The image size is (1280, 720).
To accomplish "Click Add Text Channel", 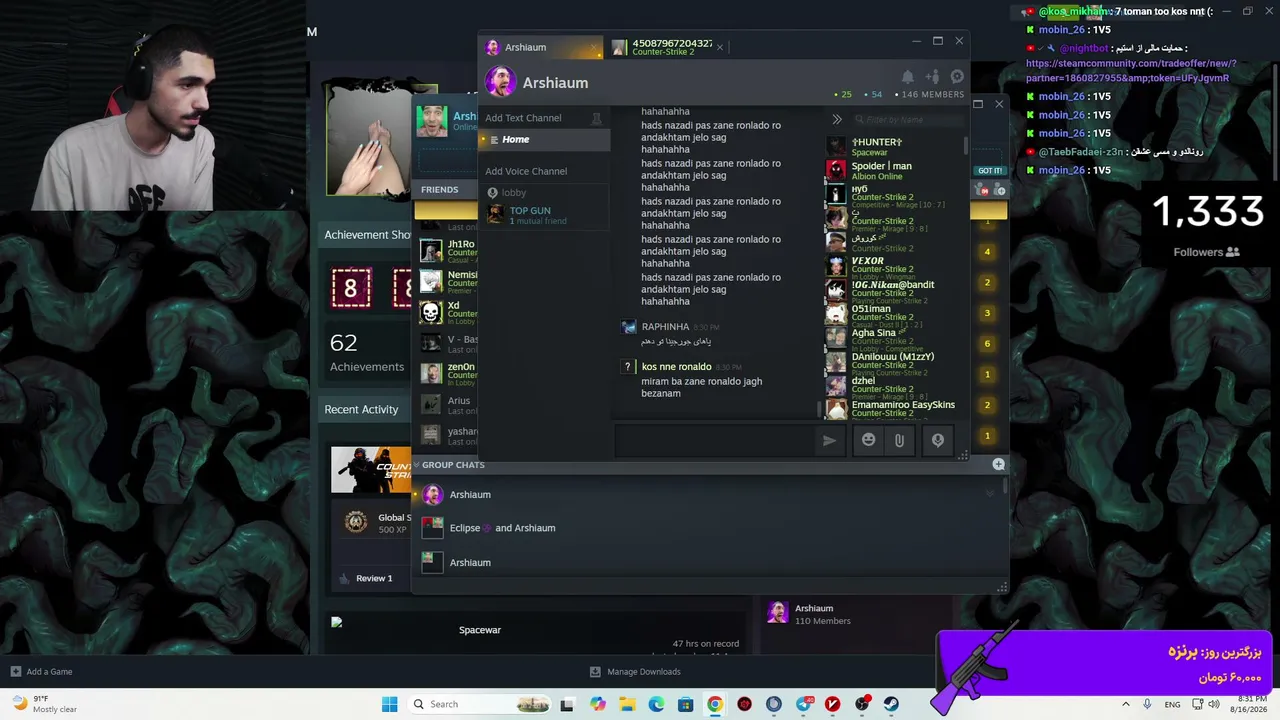I will click(x=523, y=118).
